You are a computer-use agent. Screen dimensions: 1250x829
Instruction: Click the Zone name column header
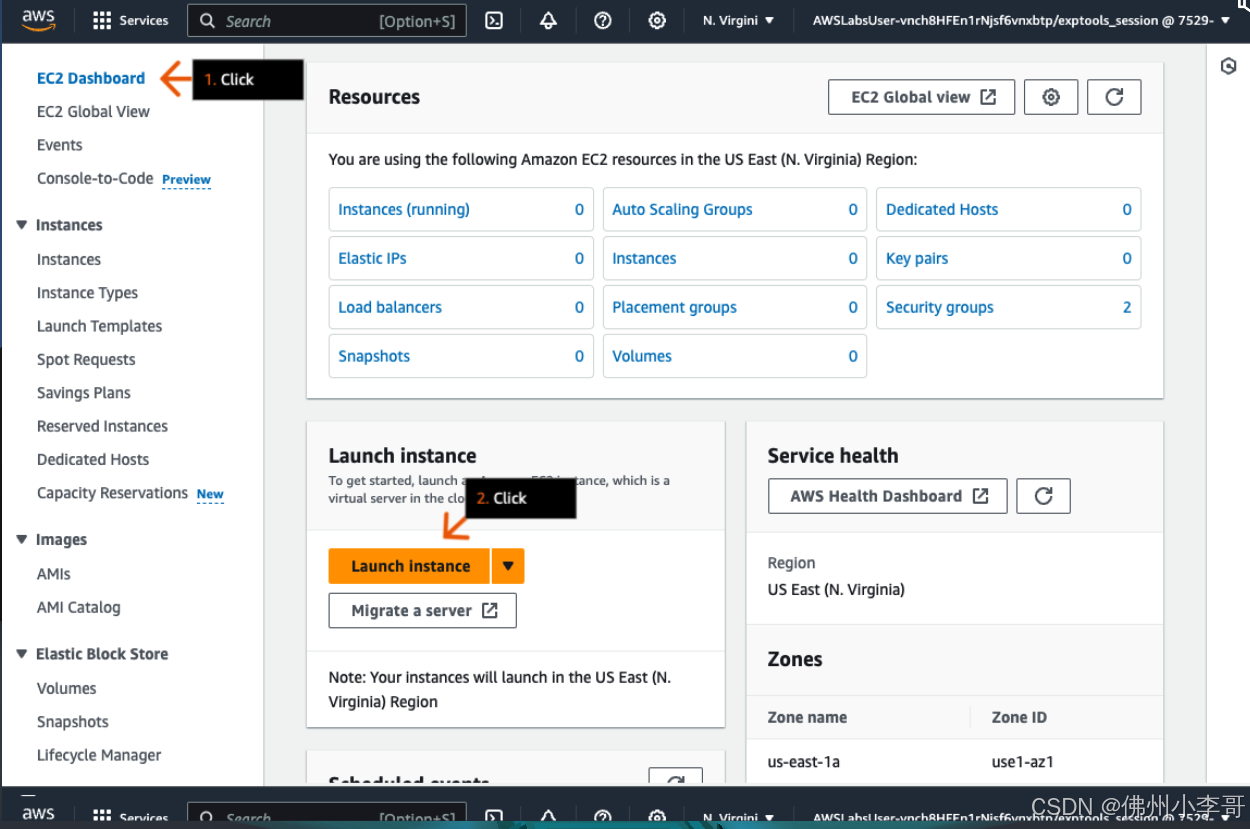pyautogui.click(x=807, y=717)
